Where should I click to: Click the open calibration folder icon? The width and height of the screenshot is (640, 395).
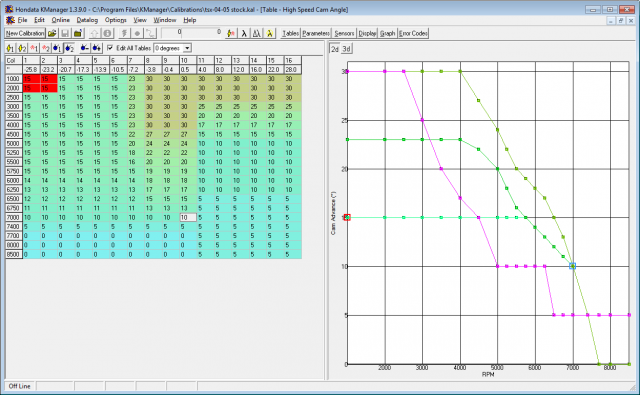pyautogui.click(x=52, y=33)
